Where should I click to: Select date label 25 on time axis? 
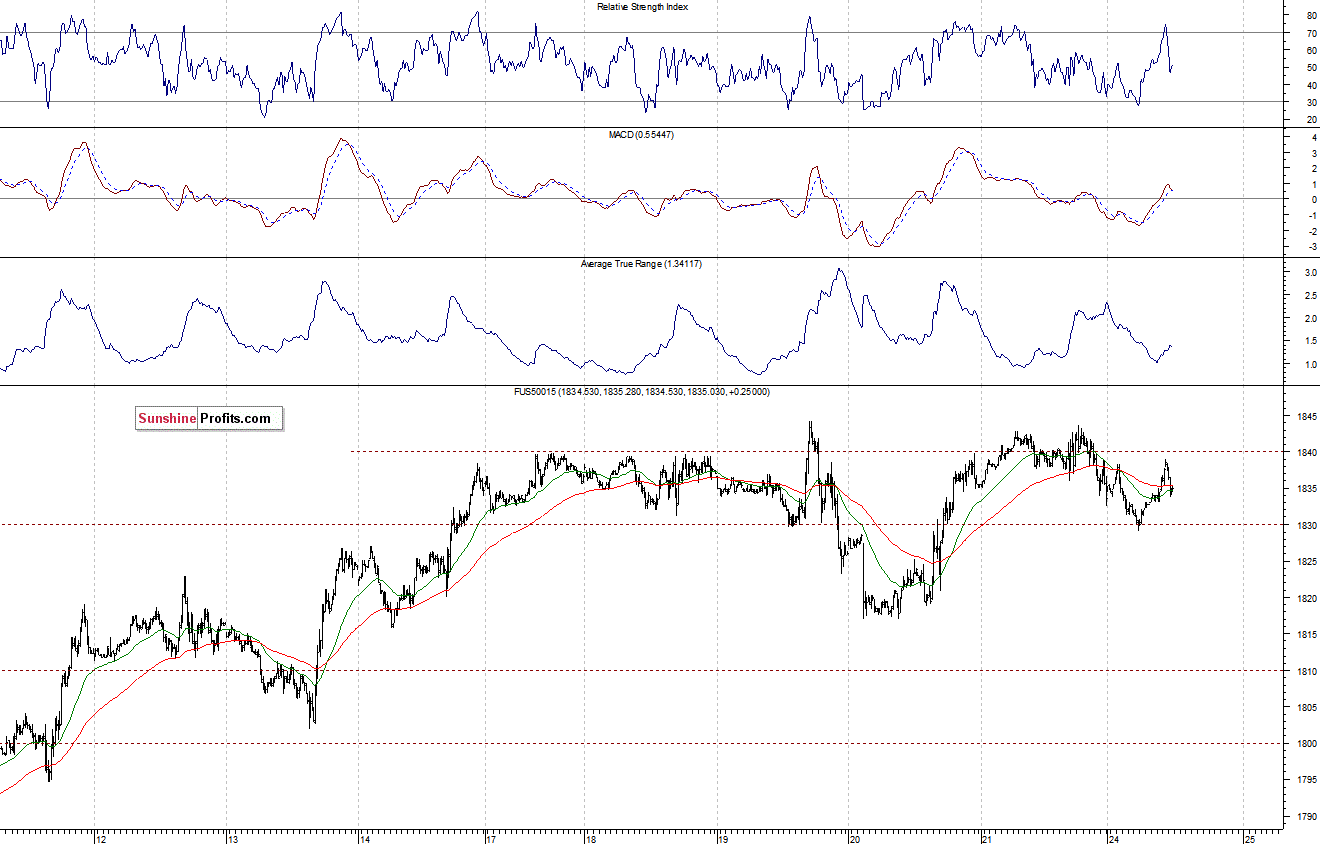[1249, 838]
